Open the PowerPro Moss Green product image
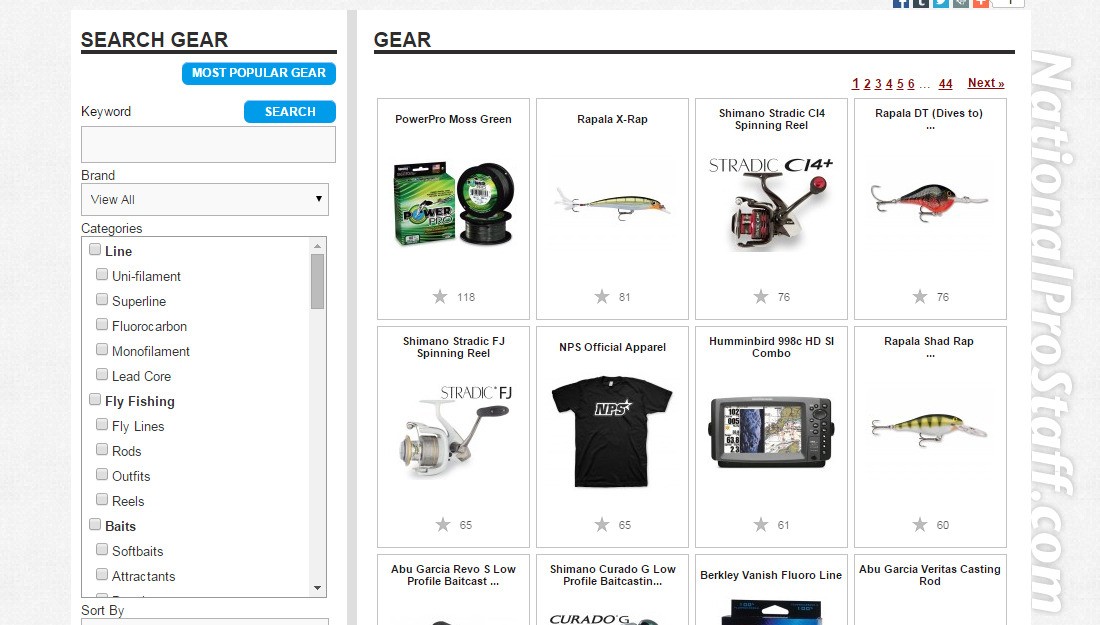This screenshot has height=625, width=1100. point(453,204)
